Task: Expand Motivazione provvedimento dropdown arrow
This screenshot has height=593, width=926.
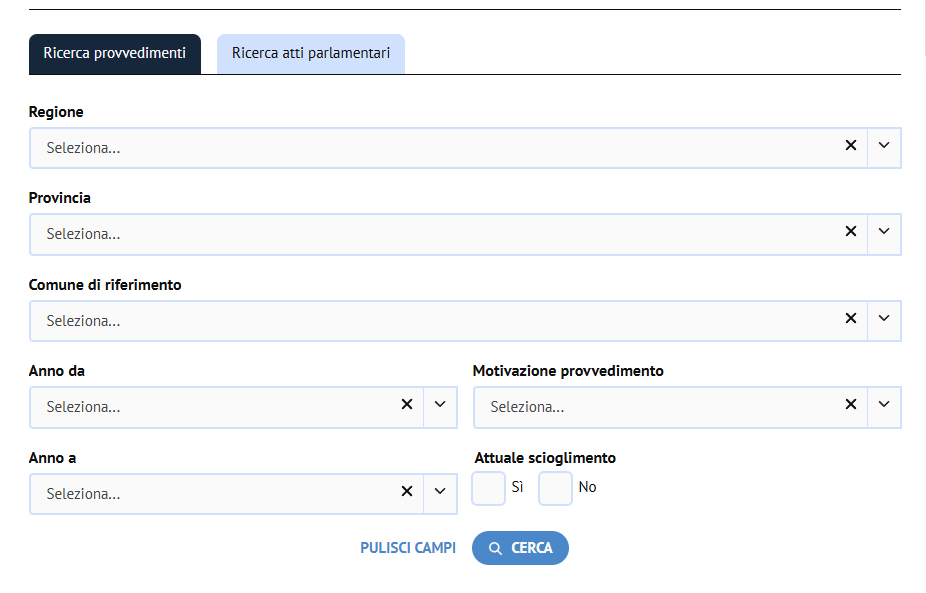Action: (884, 405)
